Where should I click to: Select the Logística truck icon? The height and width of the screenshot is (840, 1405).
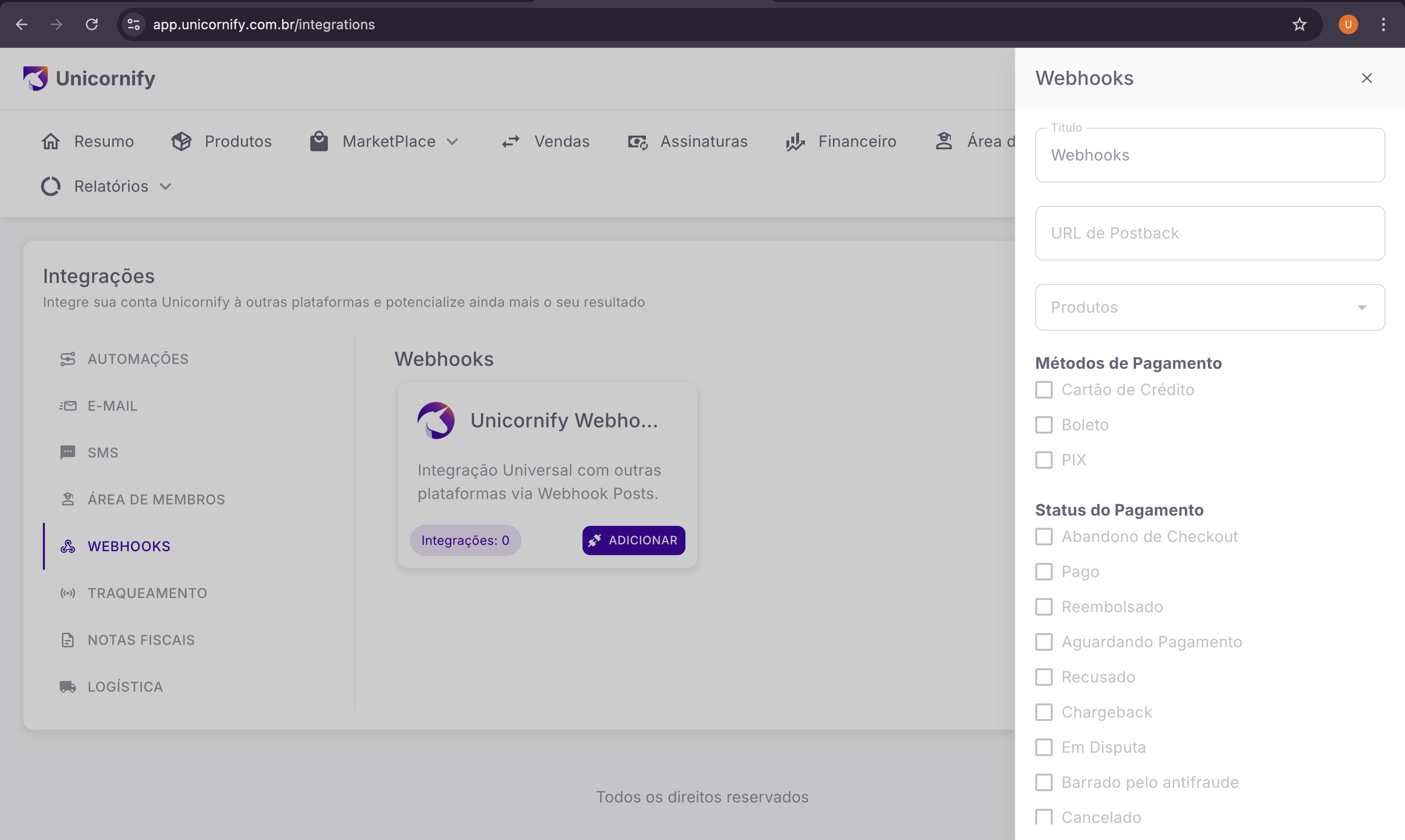click(x=68, y=686)
